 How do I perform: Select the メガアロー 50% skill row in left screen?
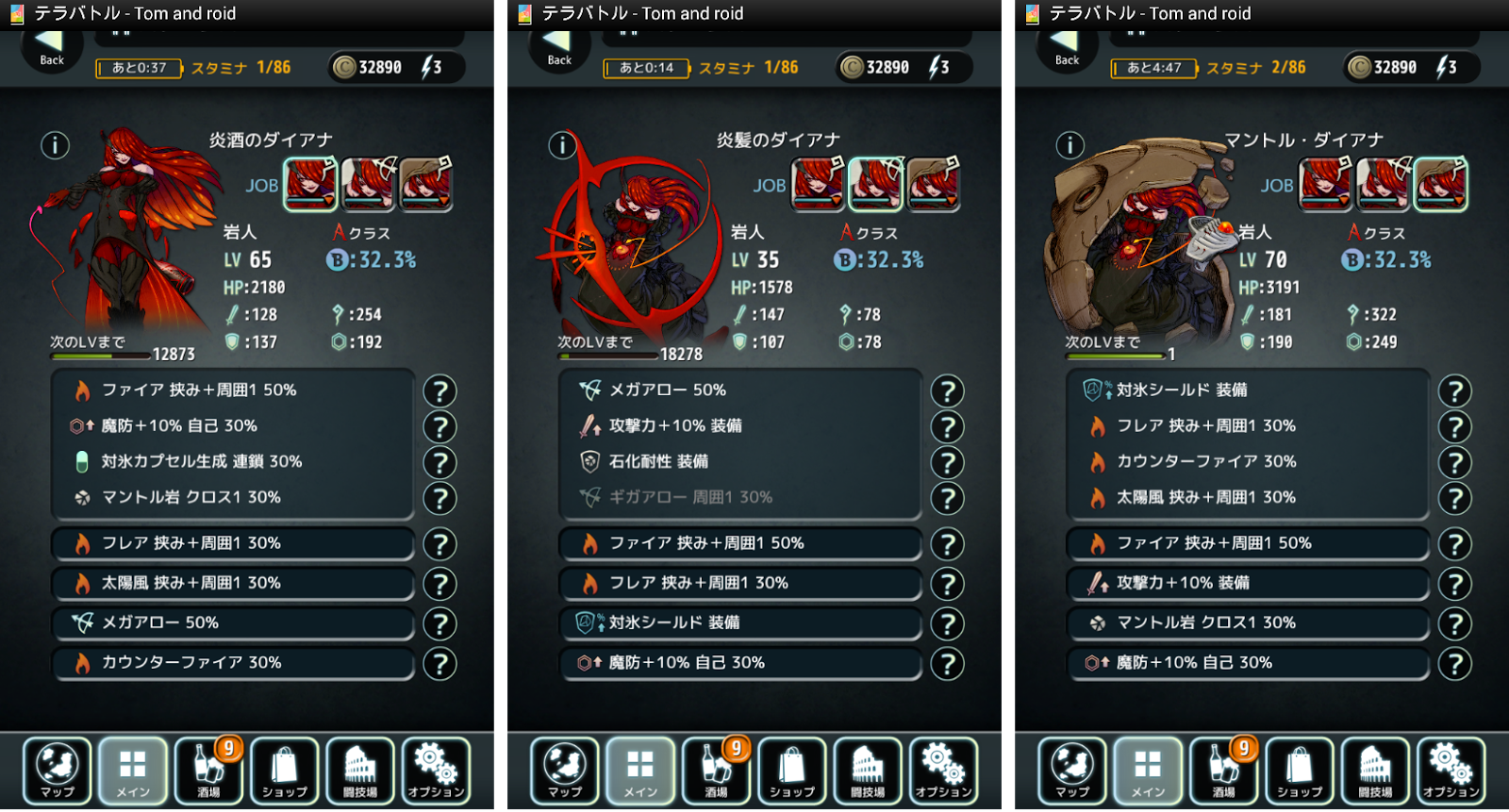(233, 622)
